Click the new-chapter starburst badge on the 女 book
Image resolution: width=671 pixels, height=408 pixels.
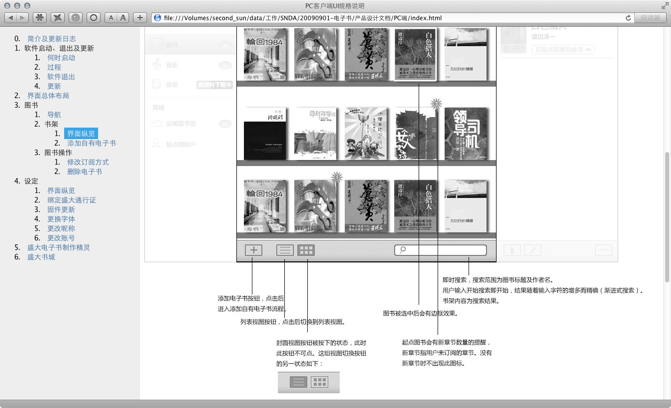436,103
